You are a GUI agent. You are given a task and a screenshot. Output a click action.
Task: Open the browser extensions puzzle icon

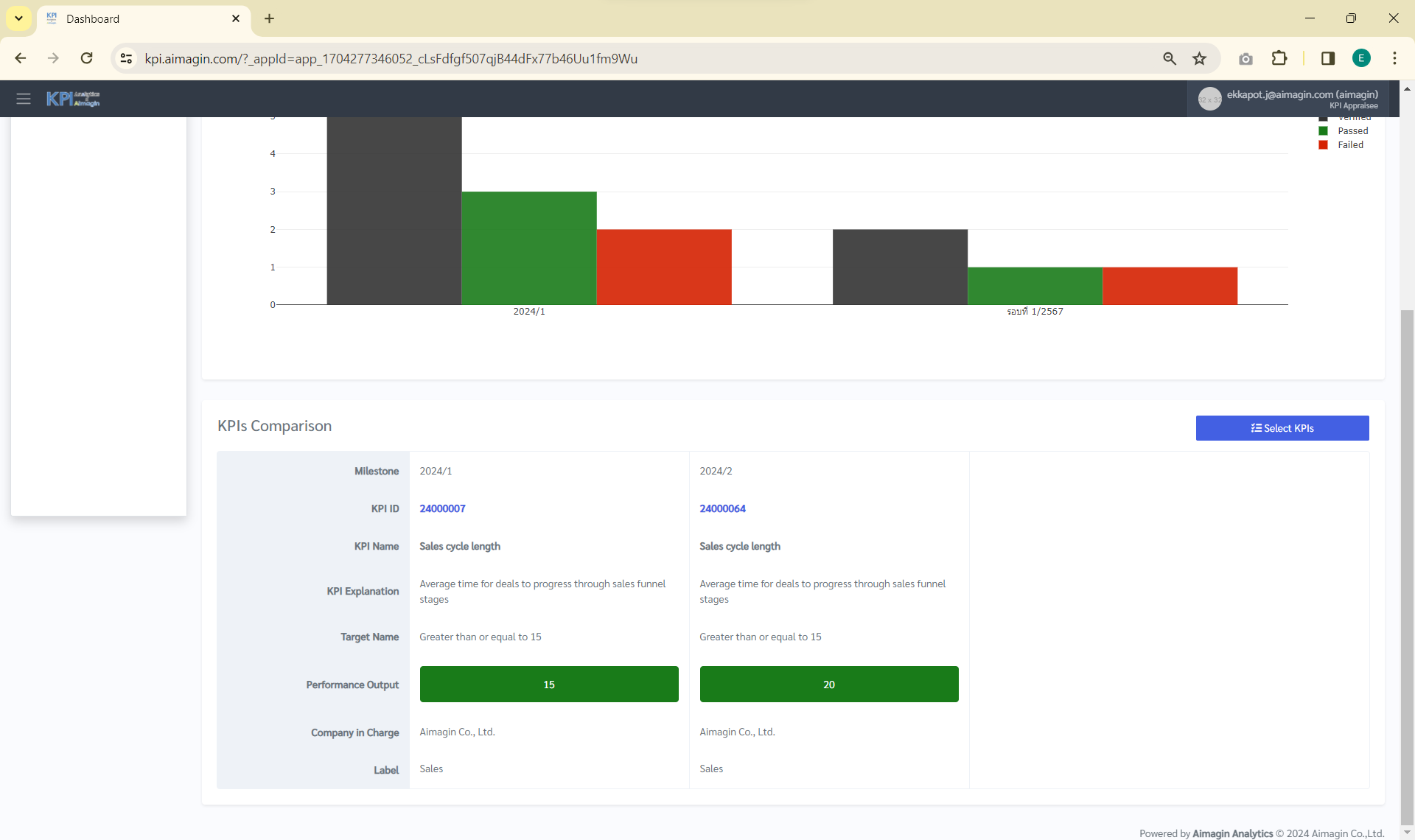[x=1279, y=58]
